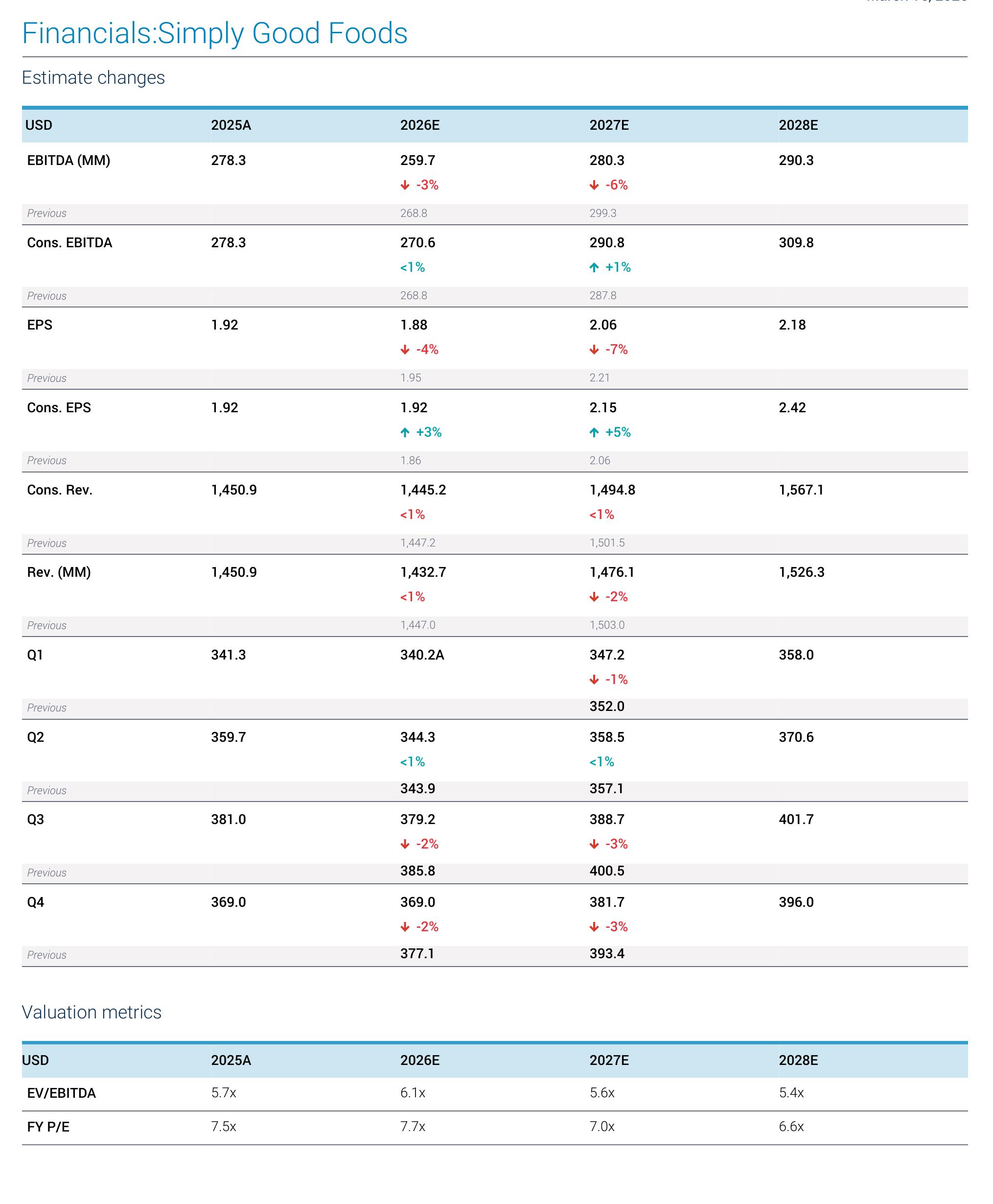Click the 2028E EBITDA value 290.3

coord(796,160)
